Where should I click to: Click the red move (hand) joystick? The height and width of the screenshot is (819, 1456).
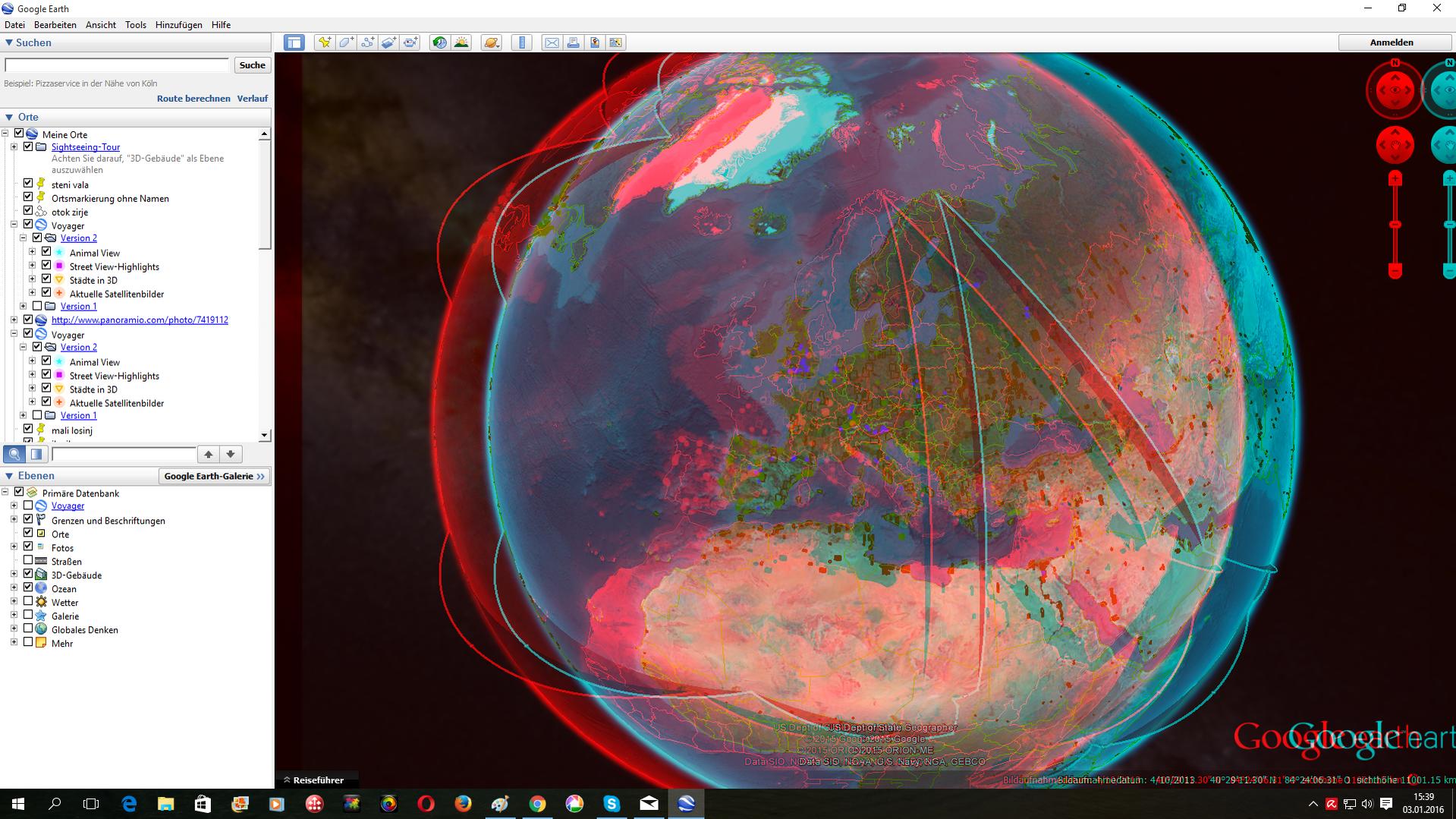click(1395, 145)
